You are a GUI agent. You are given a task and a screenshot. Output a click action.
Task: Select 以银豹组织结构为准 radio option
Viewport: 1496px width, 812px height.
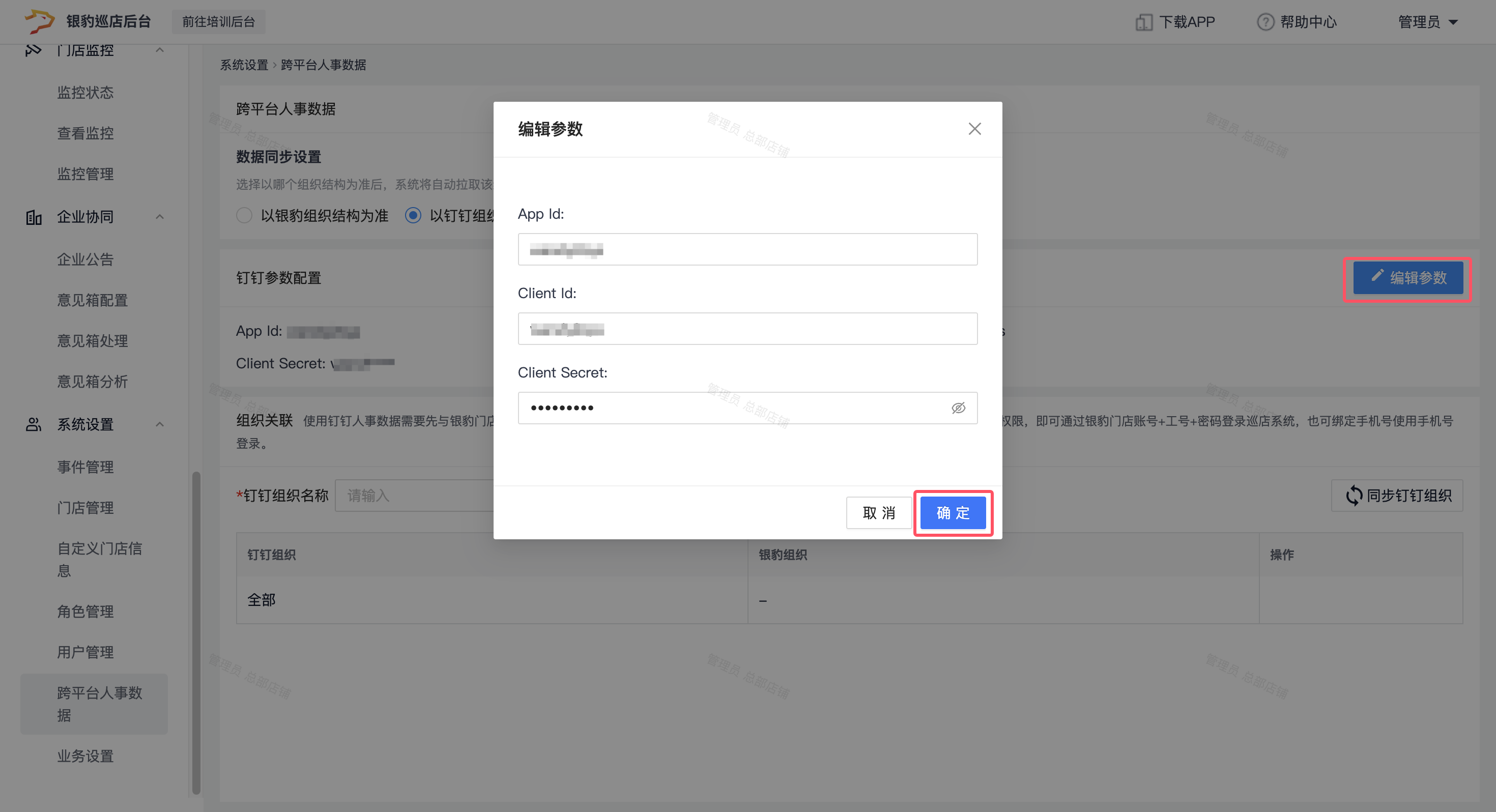pyautogui.click(x=244, y=216)
